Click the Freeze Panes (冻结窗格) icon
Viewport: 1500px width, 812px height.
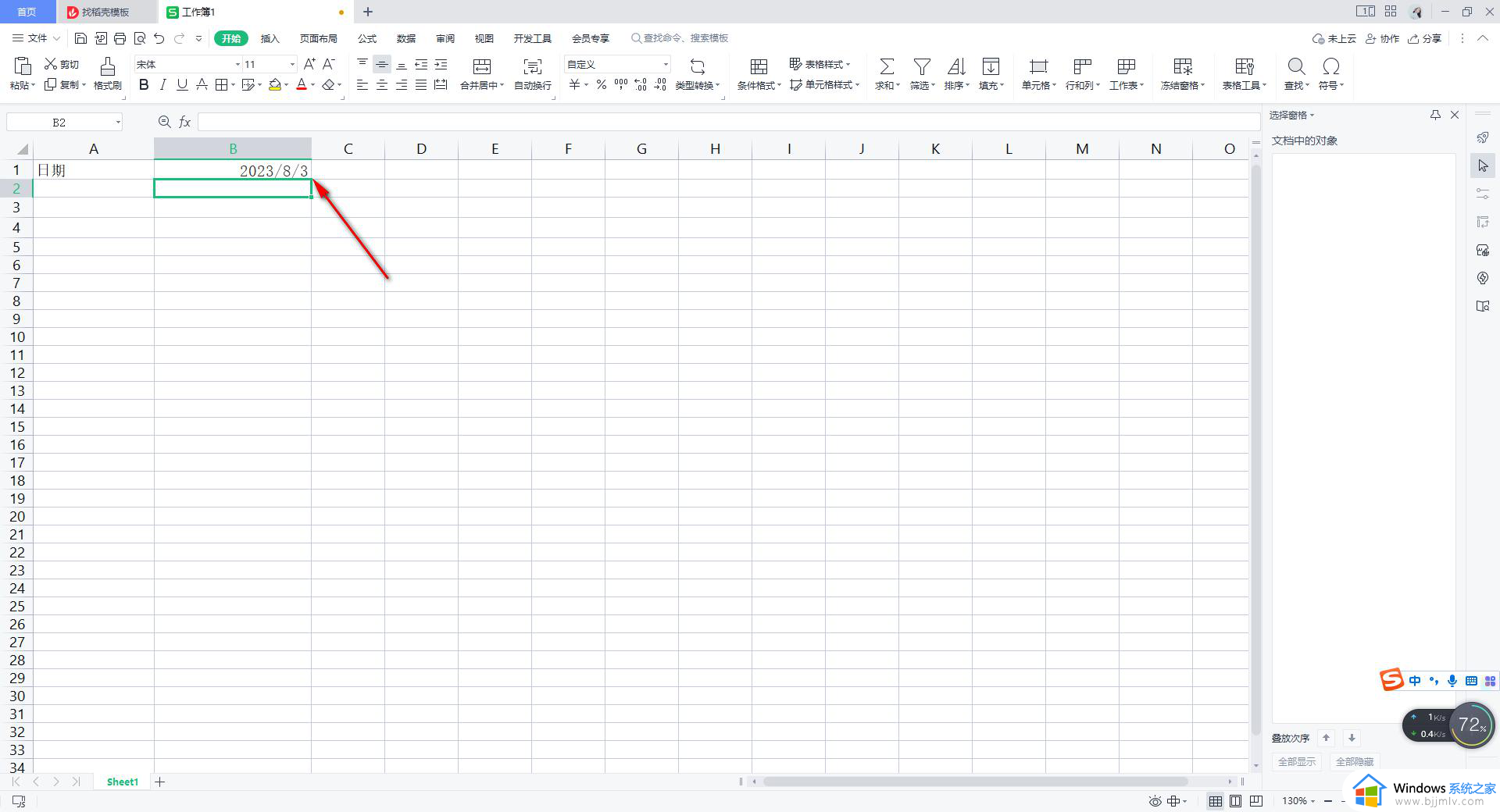pyautogui.click(x=1183, y=66)
